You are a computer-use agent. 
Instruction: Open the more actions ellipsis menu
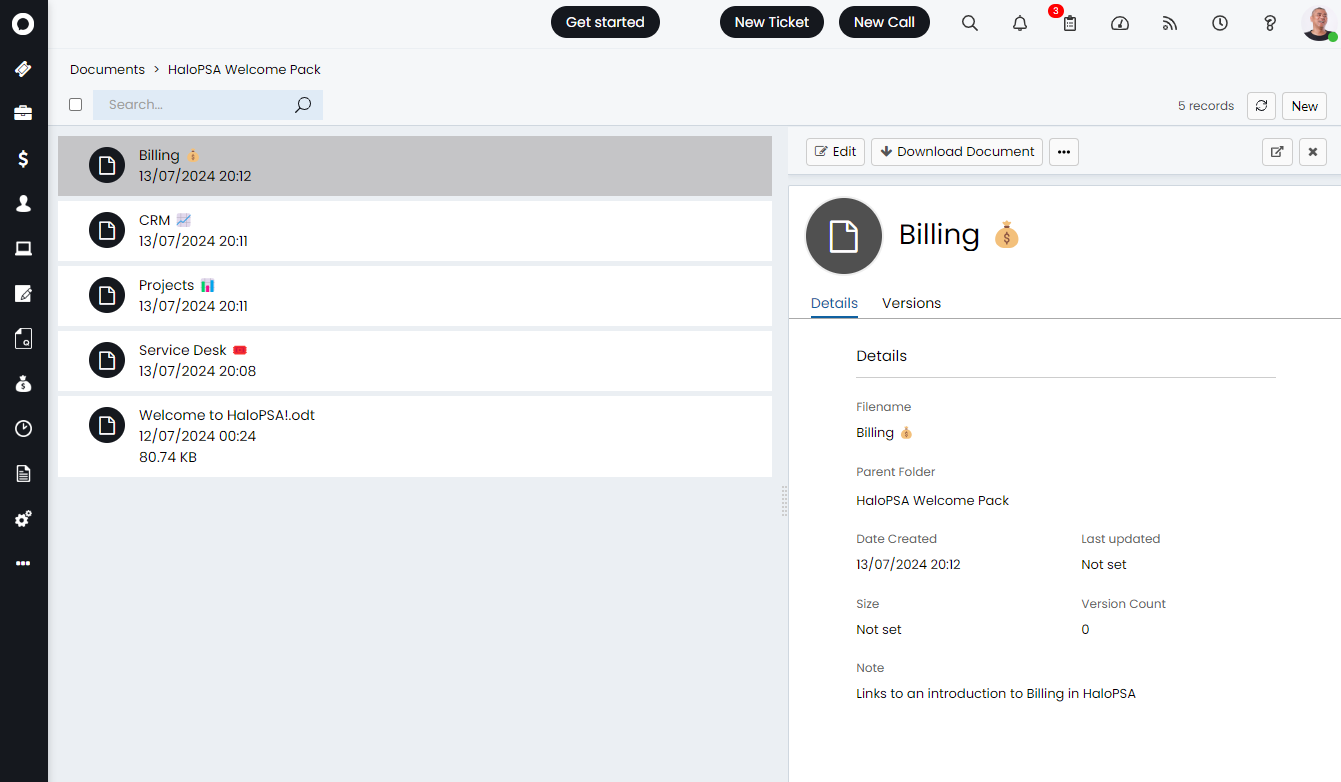tap(1064, 152)
